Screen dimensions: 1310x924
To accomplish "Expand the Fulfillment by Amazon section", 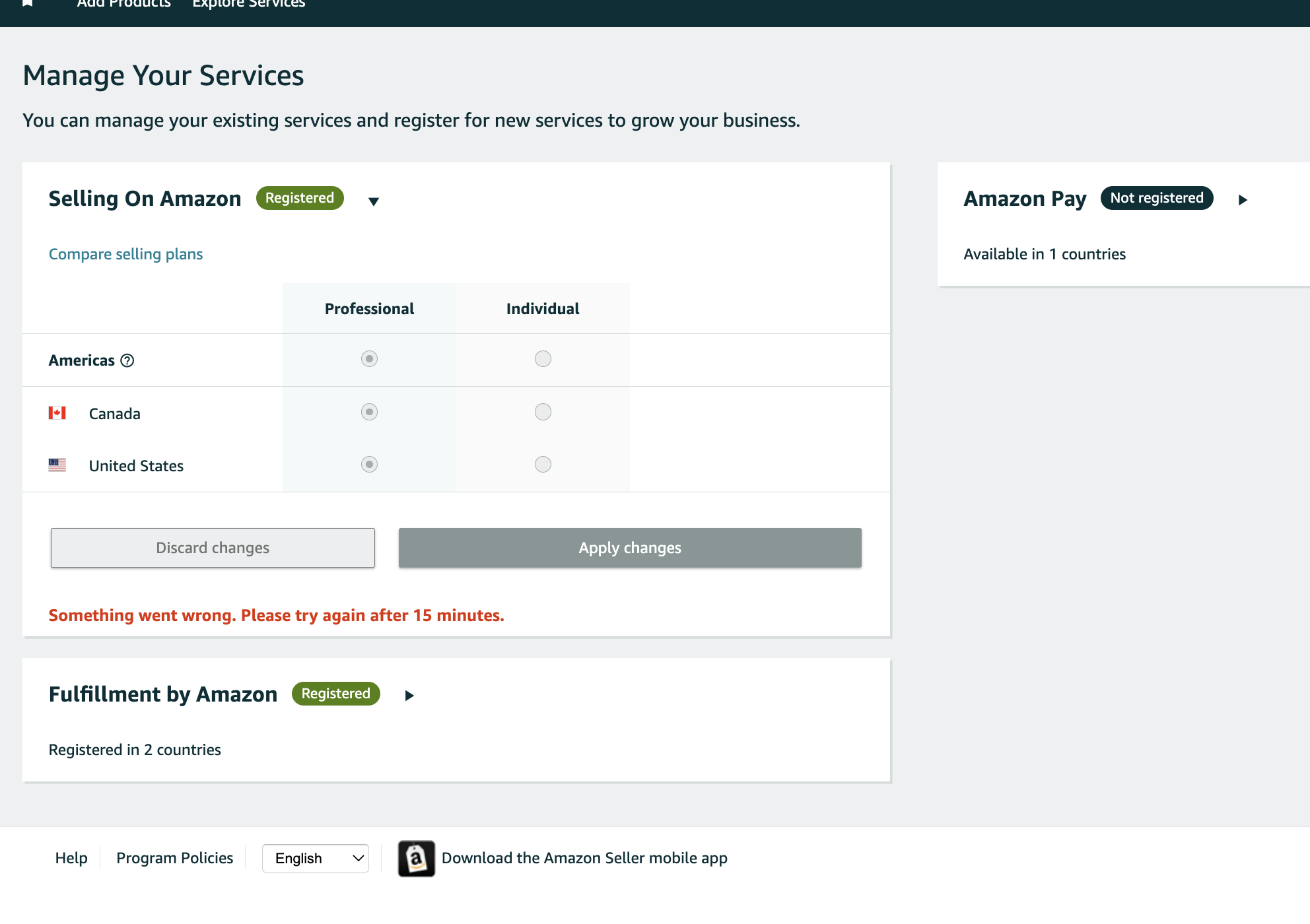I will [x=409, y=696].
